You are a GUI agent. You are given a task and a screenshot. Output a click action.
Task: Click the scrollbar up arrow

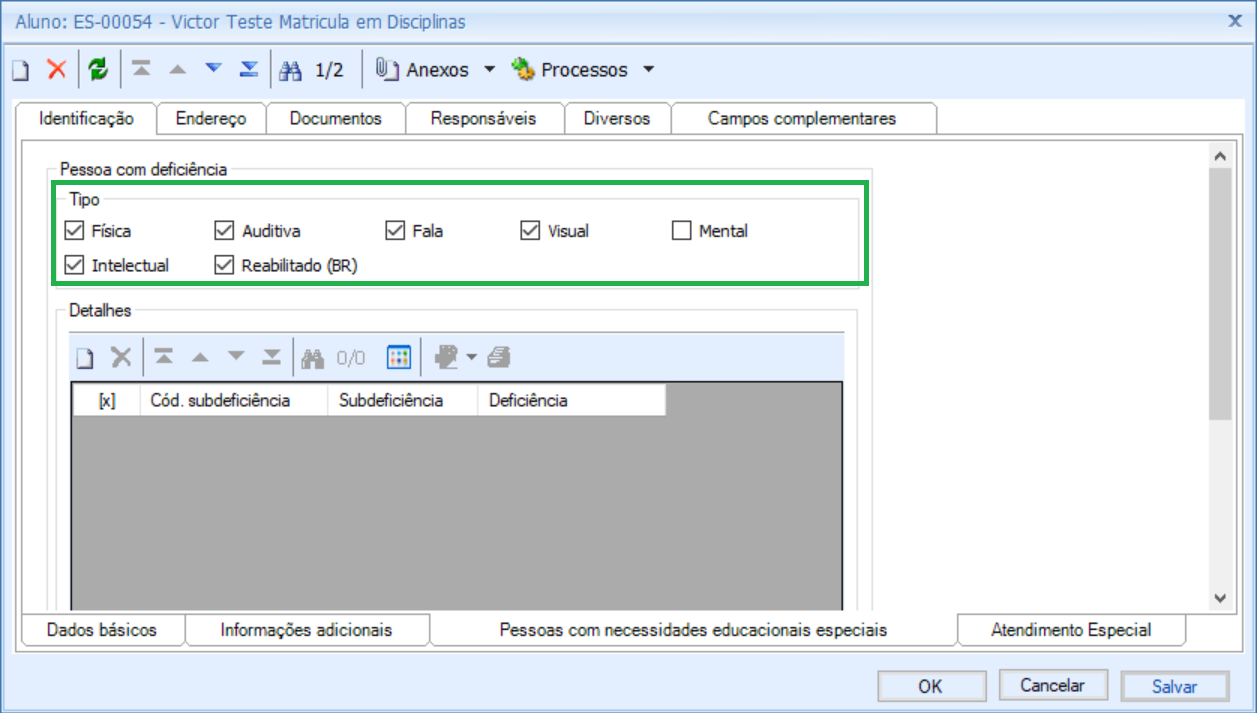[x=1219, y=157]
